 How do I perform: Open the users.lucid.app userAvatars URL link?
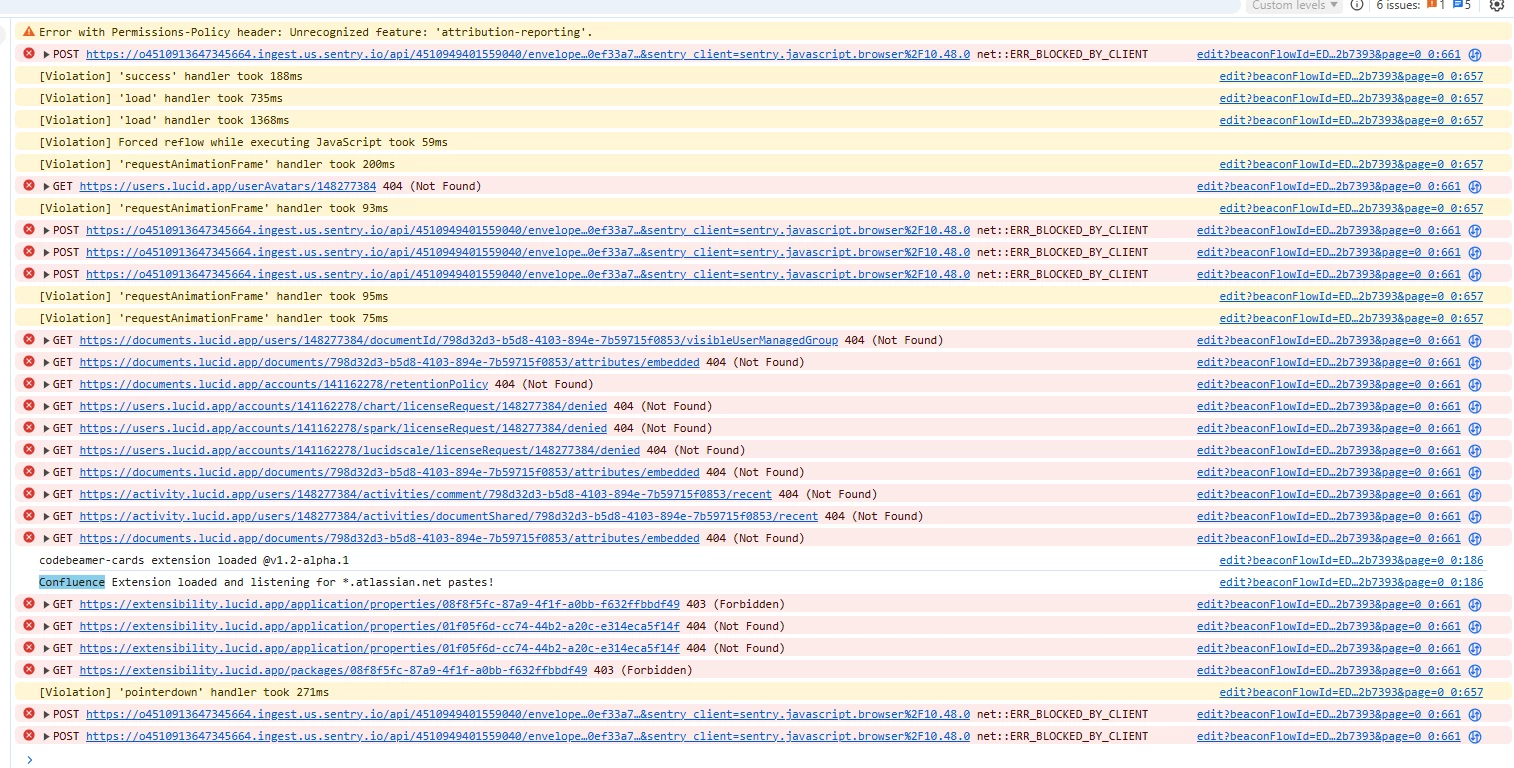pos(228,186)
